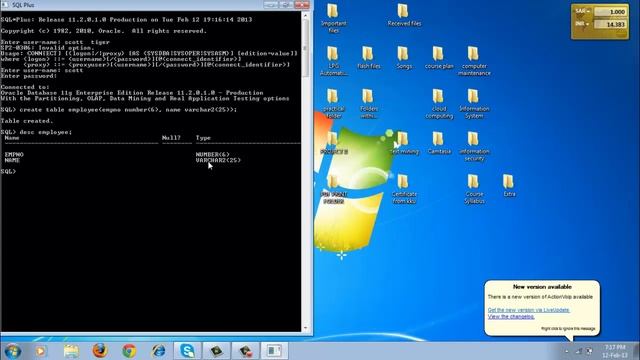Image resolution: width=640 pixels, height=360 pixels.
Task: Switch to the SQL Plus taskbar button
Action: coord(274,351)
